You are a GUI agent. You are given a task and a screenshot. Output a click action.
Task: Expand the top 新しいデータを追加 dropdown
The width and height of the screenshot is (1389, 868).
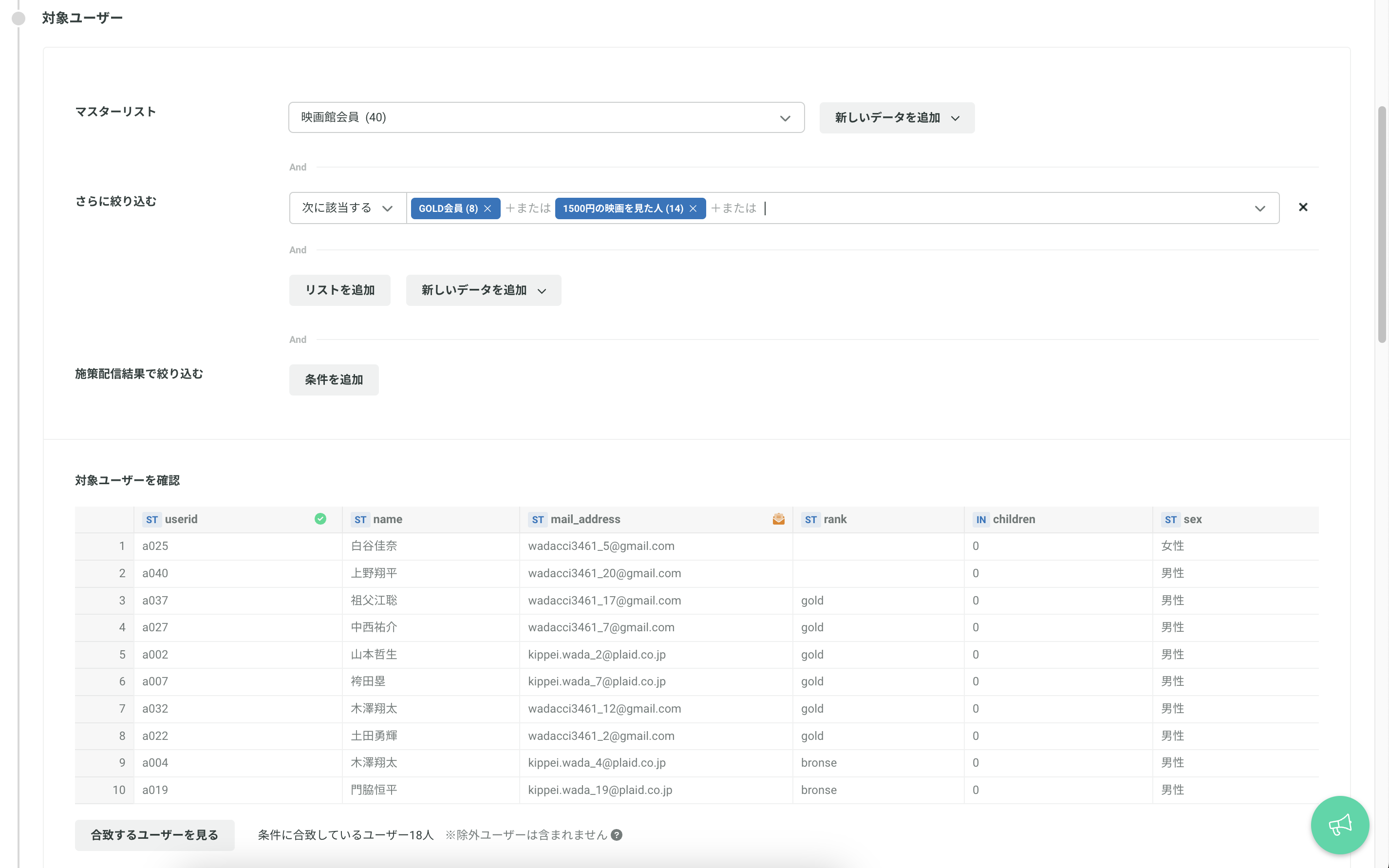(x=897, y=118)
